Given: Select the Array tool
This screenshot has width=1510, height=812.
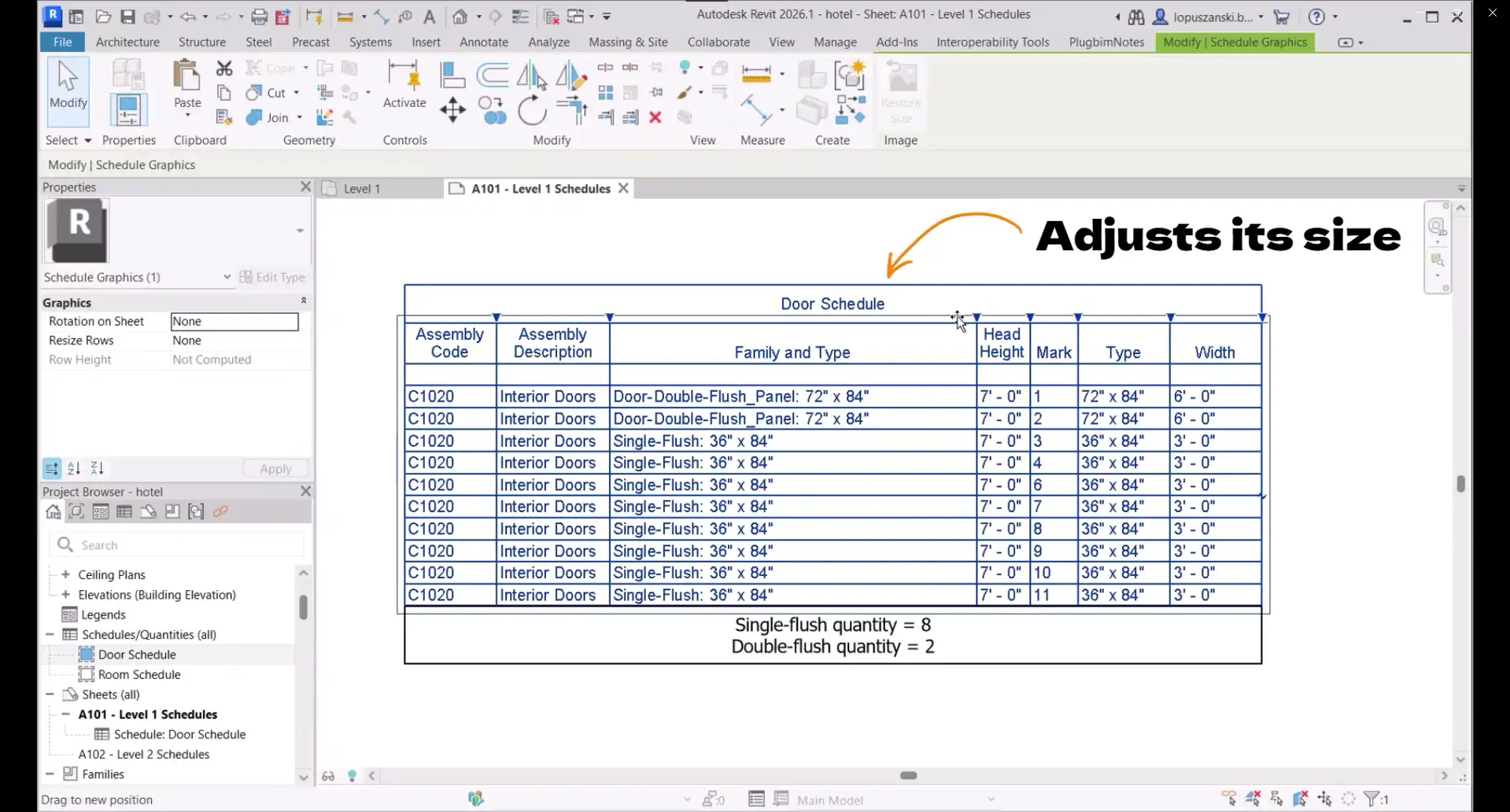Looking at the screenshot, I should (606, 93).
